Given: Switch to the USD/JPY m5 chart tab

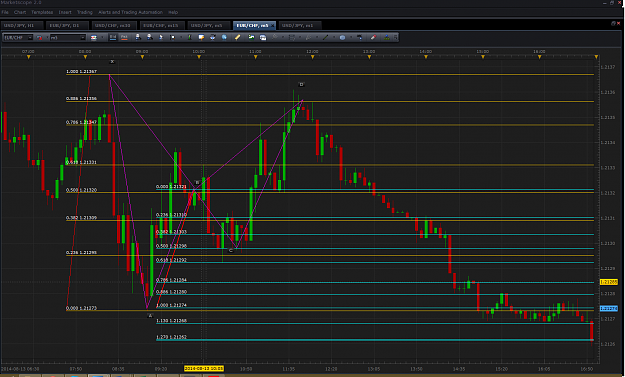Looking at the screenshot, I should point(208,26).
